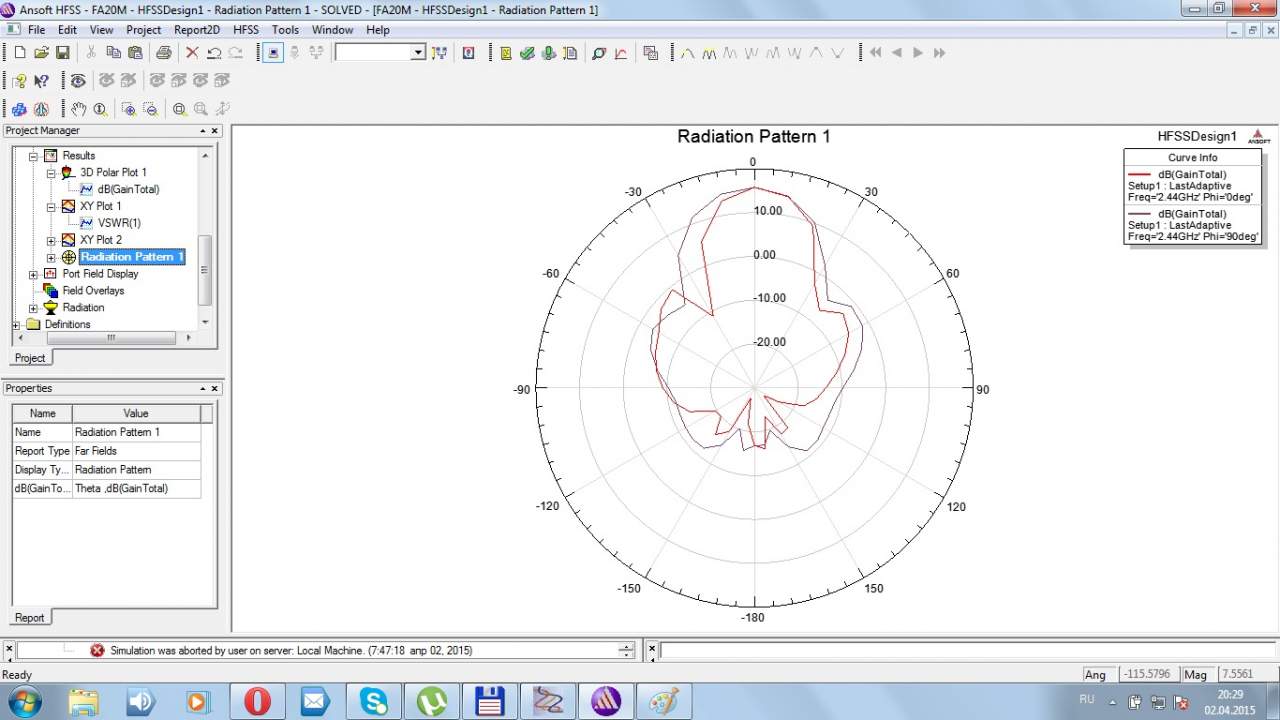Click the What's This help cursor icon

click(x=41, y=81)
